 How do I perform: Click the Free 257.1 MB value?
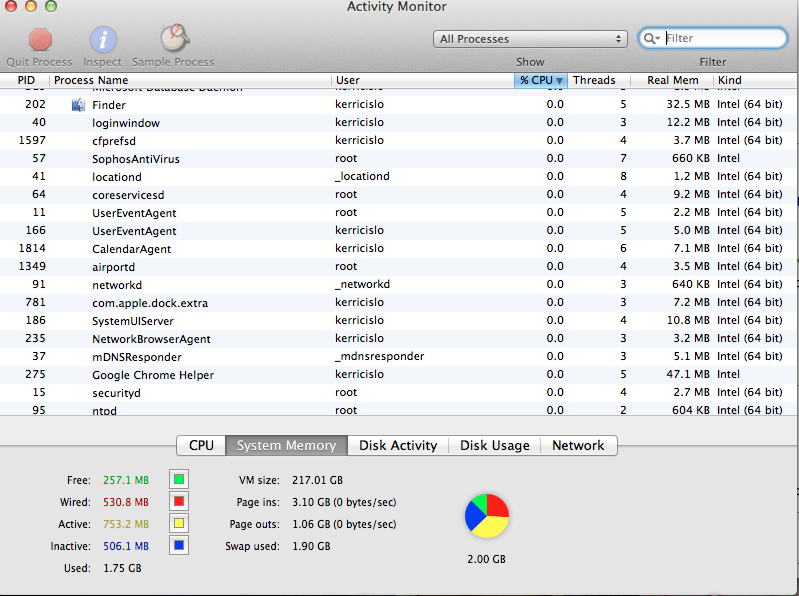point(126,480)
